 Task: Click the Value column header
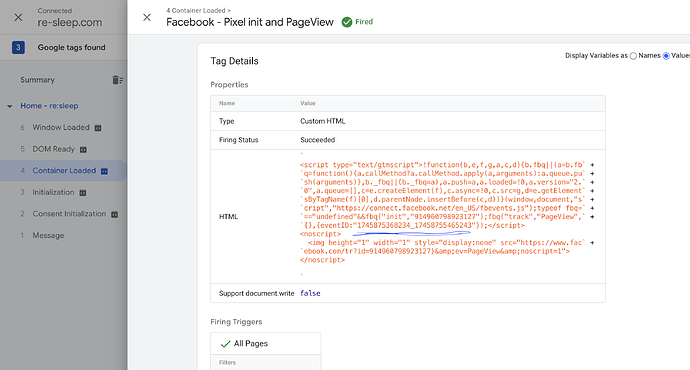pos(308,103)
